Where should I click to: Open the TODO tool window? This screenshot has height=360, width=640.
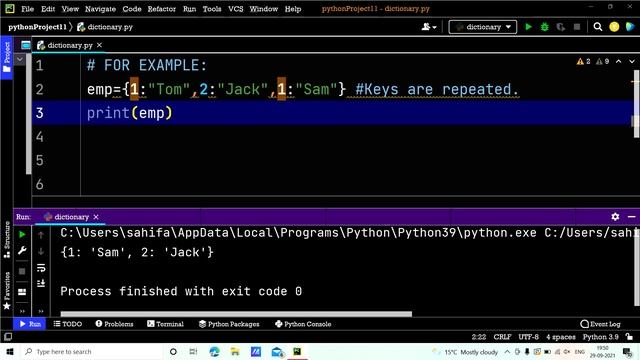tap(68, 324)
